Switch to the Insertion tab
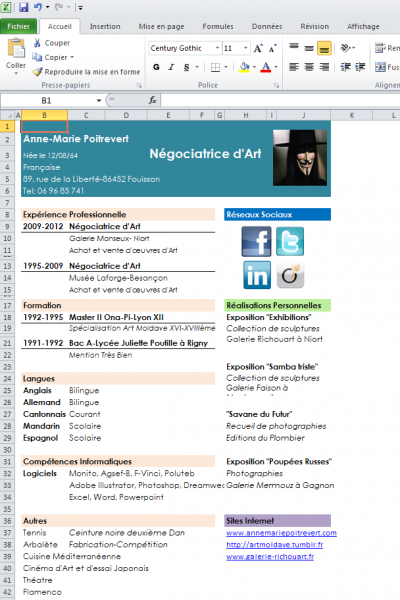Image resolution: width=400 pixels, height=600 pixels. [105, 26]
